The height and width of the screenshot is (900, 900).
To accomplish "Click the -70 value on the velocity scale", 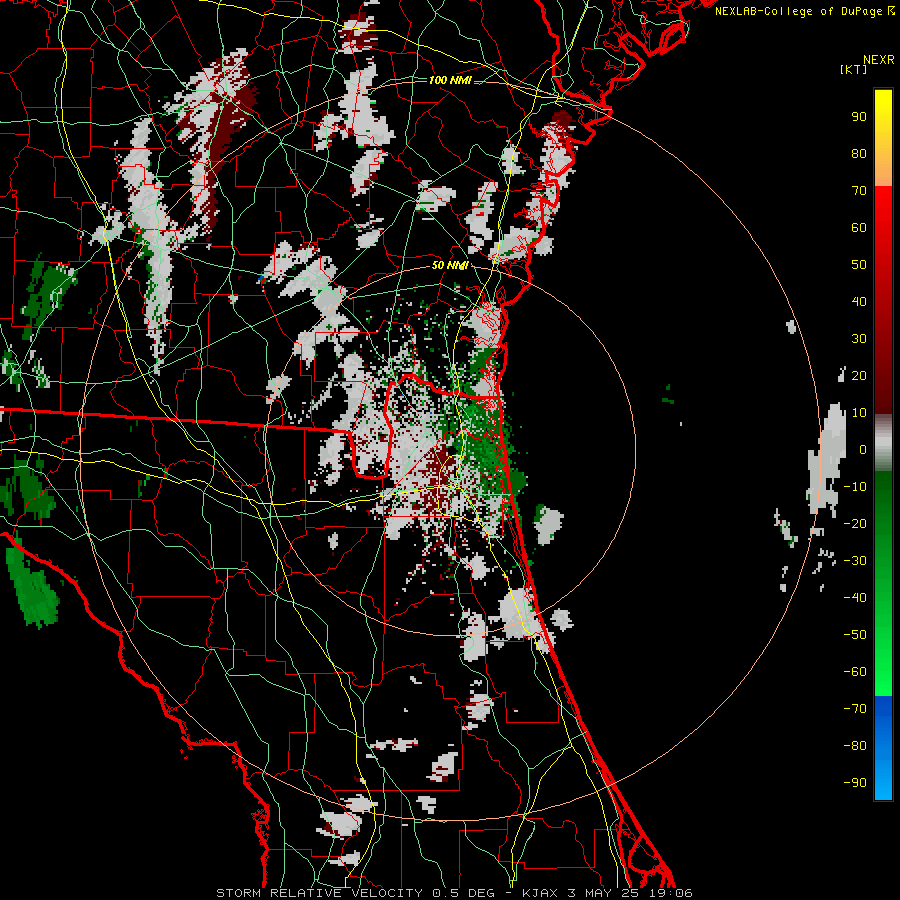I will (855, 709).
